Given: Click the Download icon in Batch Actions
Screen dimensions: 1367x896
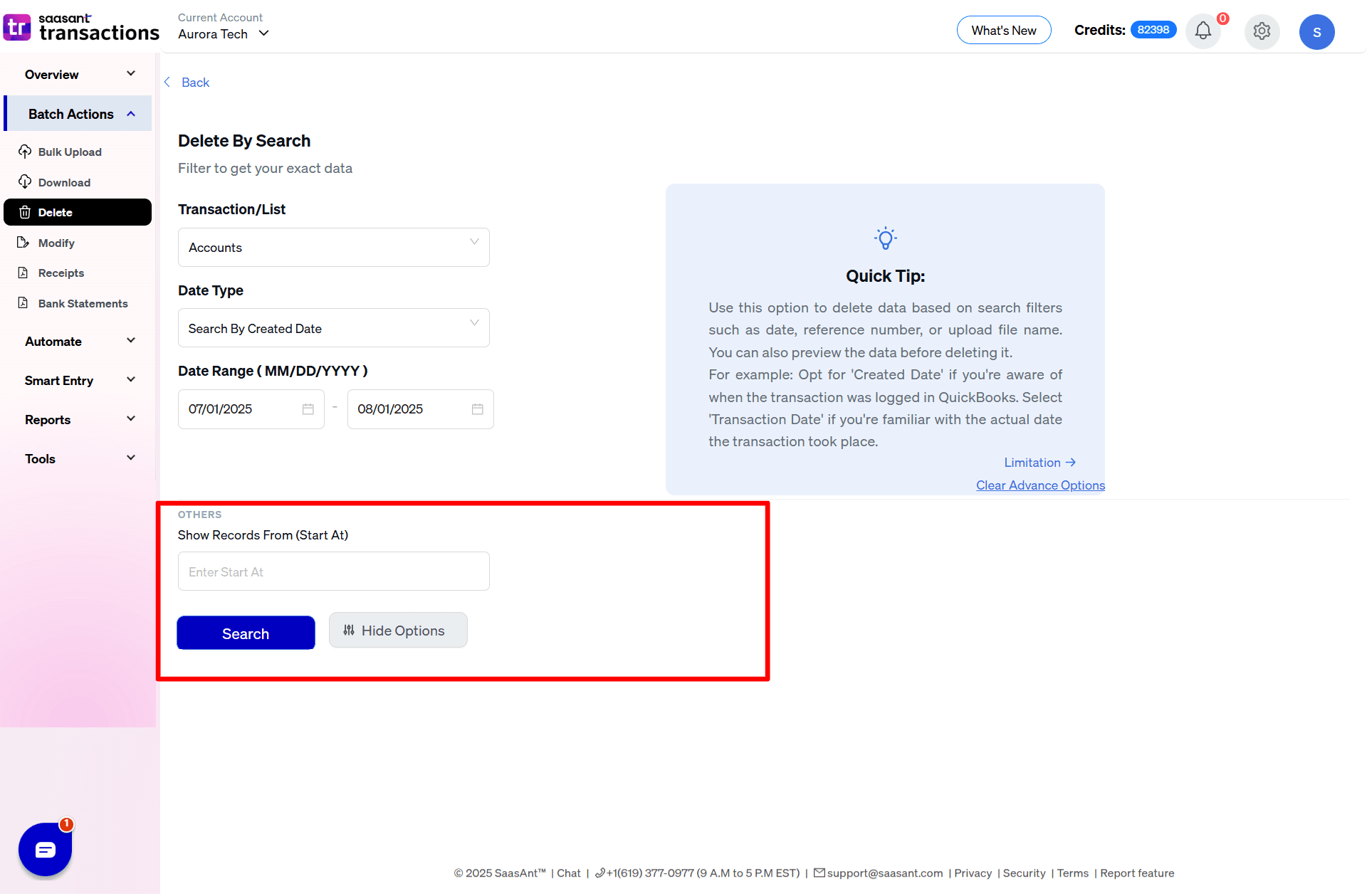Looking at the screenshot, I should (25, 182).
